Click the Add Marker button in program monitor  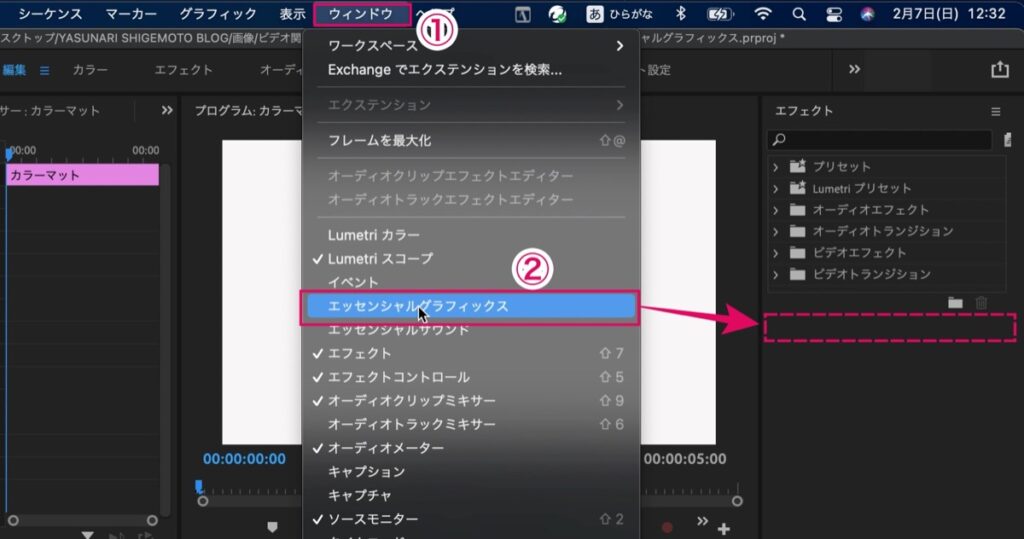click(272, 527)
